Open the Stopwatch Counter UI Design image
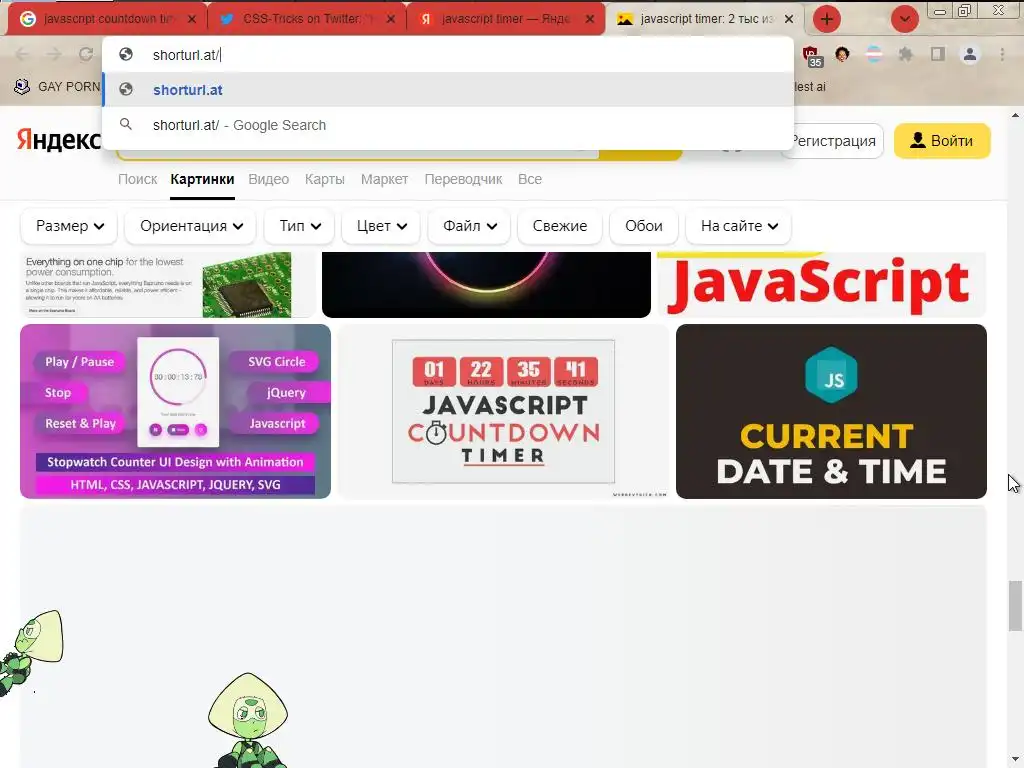Image resolution: width=1024 pixels, height=768 pixels. tap(175, 411)
